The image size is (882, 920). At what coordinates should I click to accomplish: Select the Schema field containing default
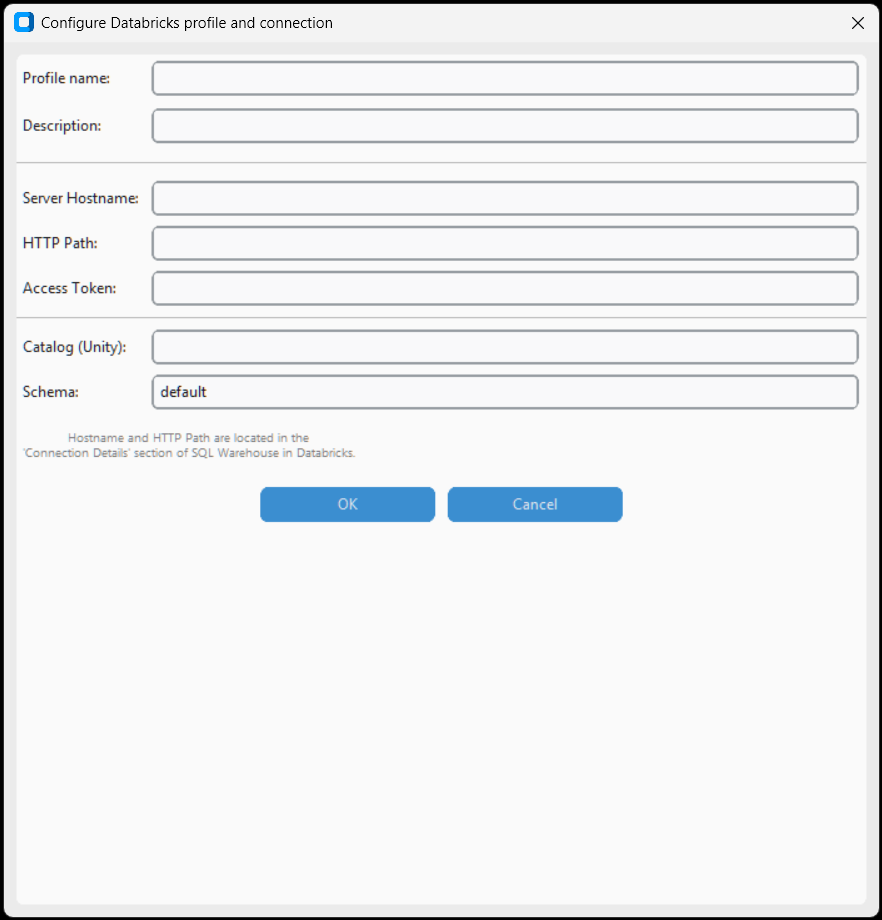[505, 392]
